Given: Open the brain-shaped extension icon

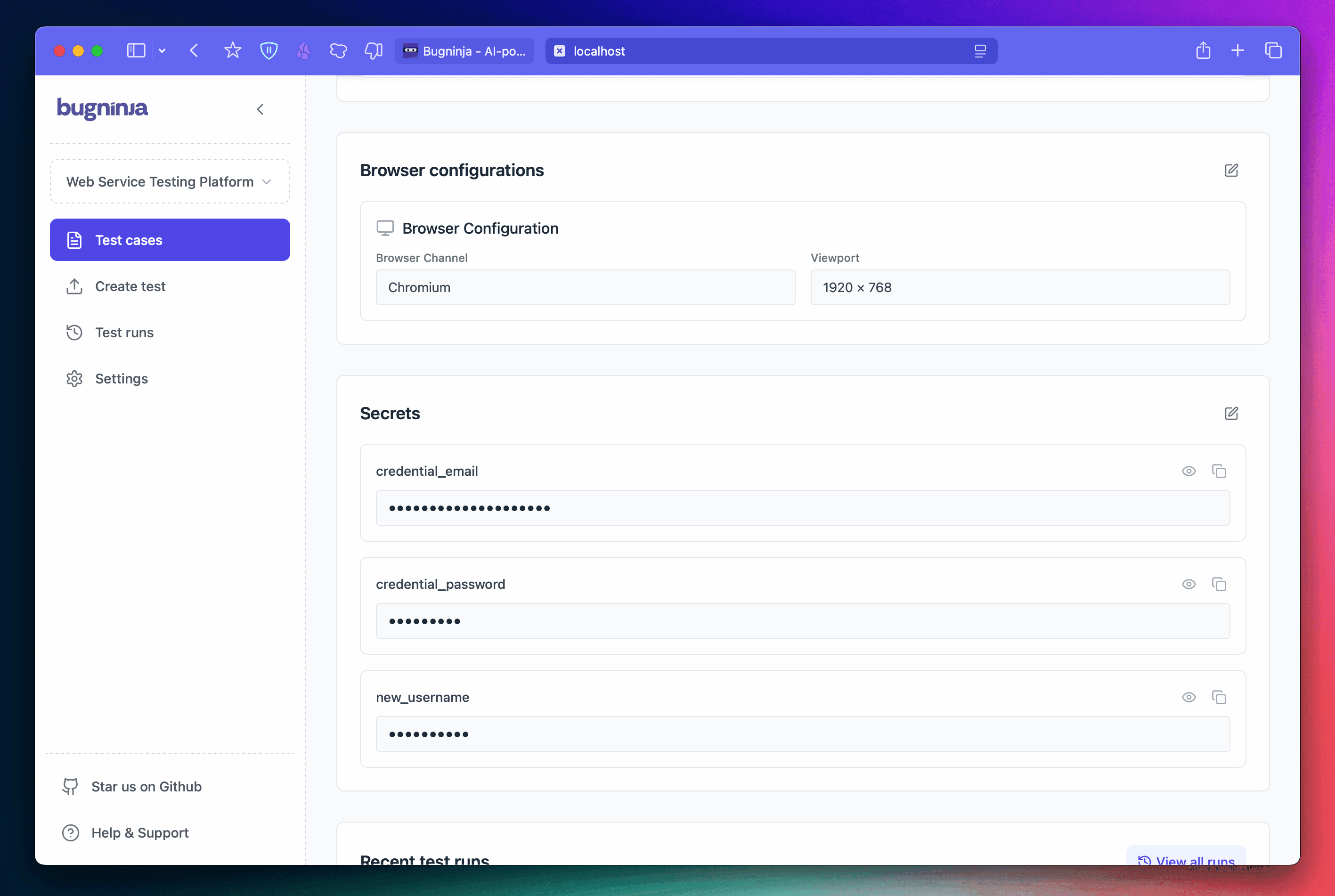Looking at the screenshot, I should 338,51.
